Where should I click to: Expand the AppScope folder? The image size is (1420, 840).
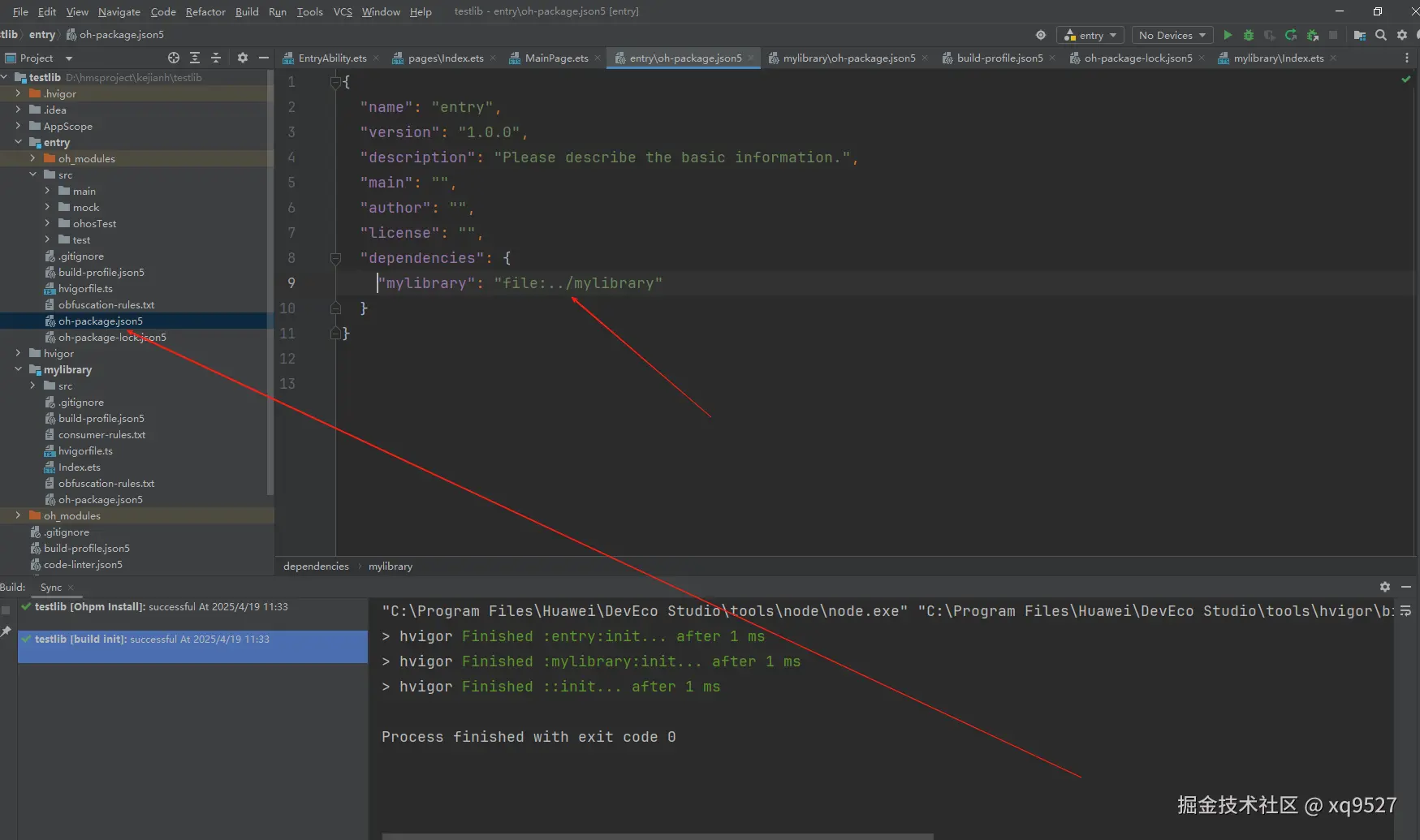(x=18, y=126)
